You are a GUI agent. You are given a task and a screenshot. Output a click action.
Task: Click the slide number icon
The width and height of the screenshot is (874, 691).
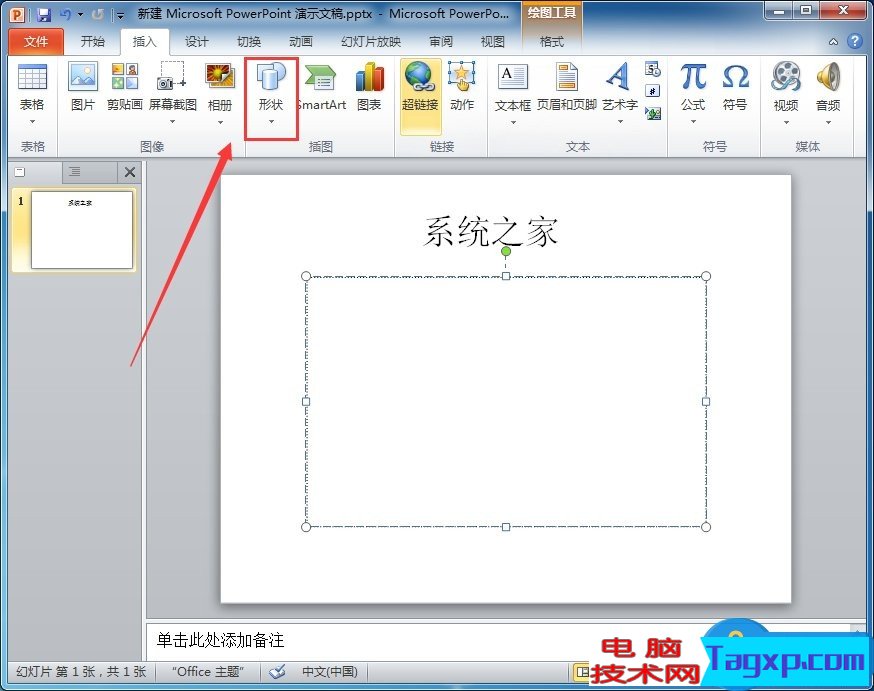coord(653,91)
